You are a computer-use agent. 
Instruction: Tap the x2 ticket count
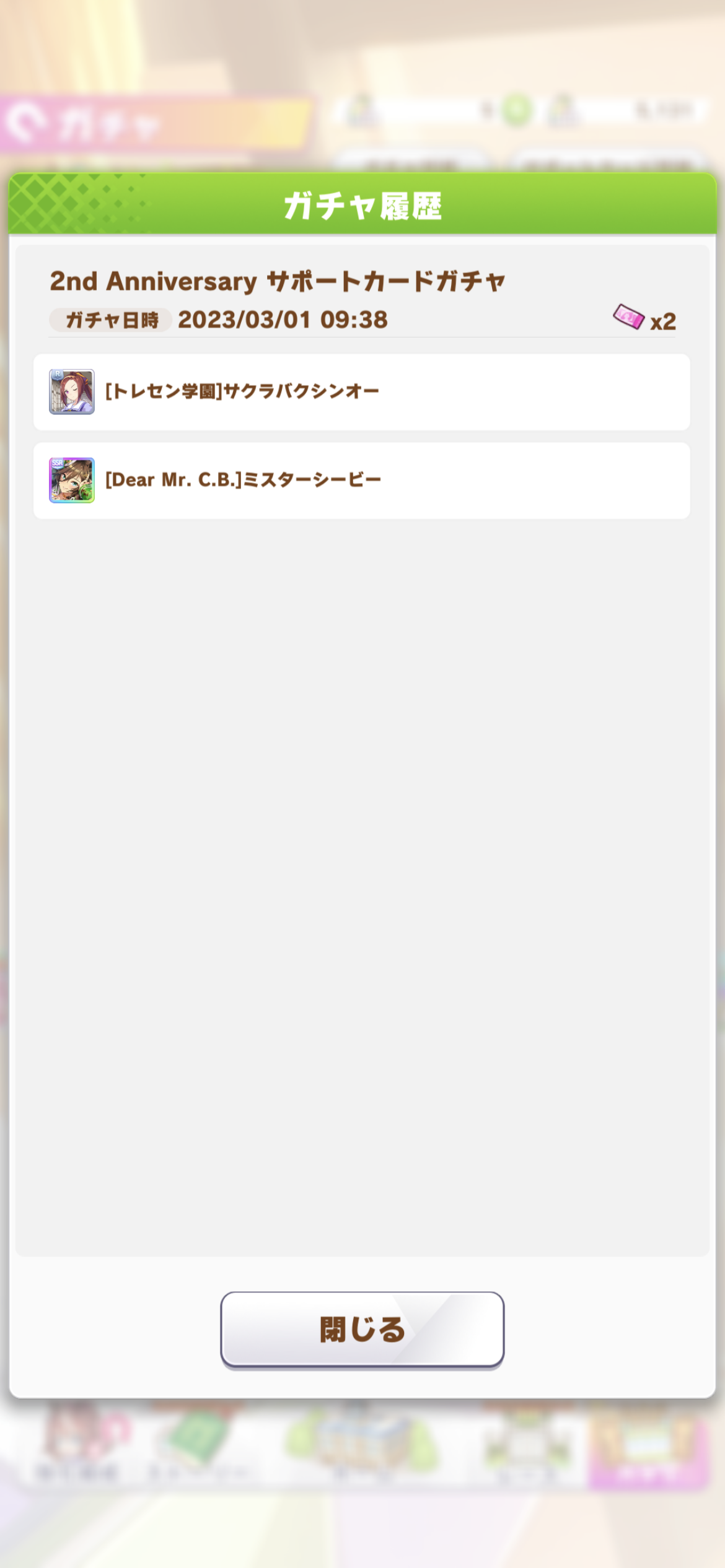[x=663, y=321]
